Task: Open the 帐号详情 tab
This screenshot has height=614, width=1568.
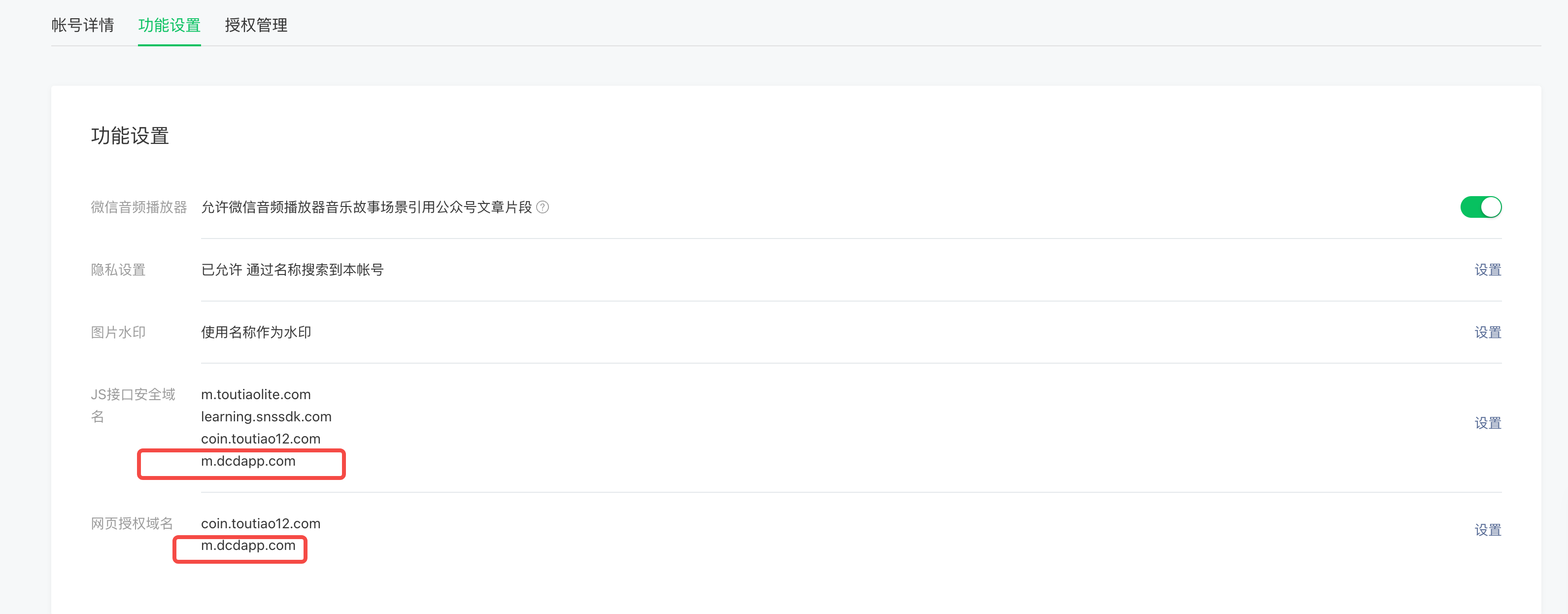Action: (83, 25)
